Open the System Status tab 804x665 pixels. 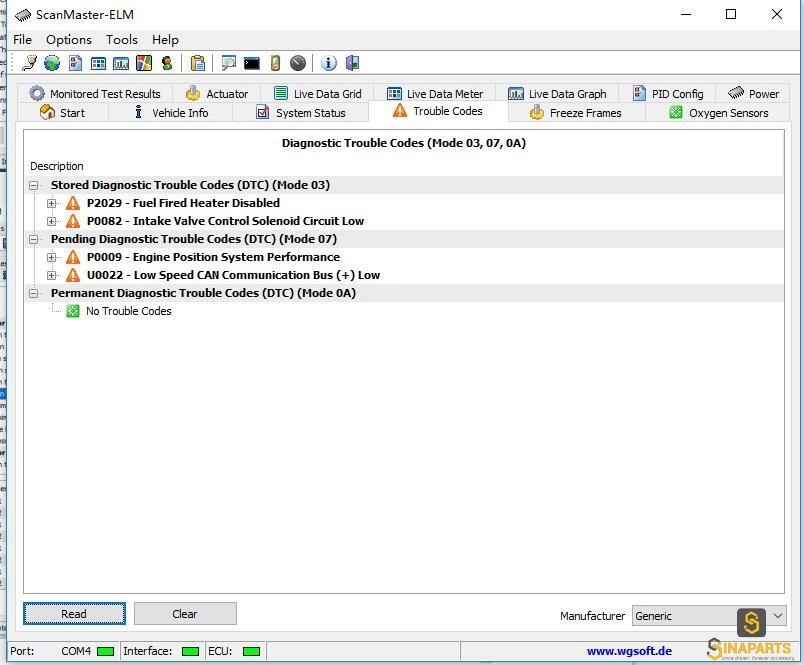301,113
